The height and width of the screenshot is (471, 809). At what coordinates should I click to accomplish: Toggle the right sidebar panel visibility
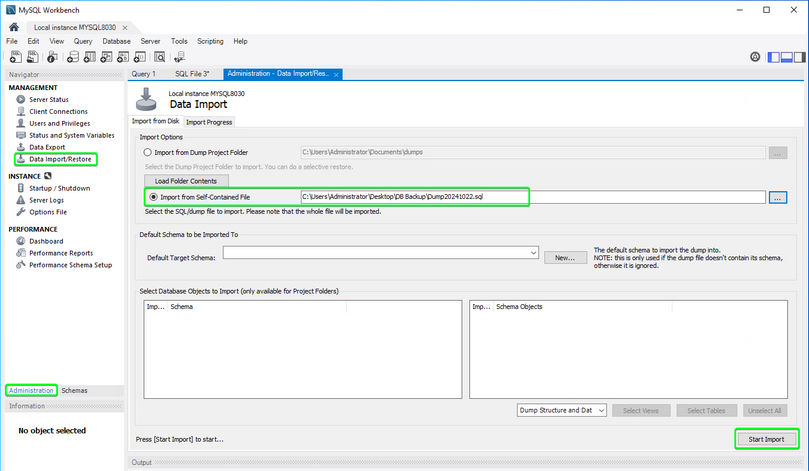coord(799,57)
